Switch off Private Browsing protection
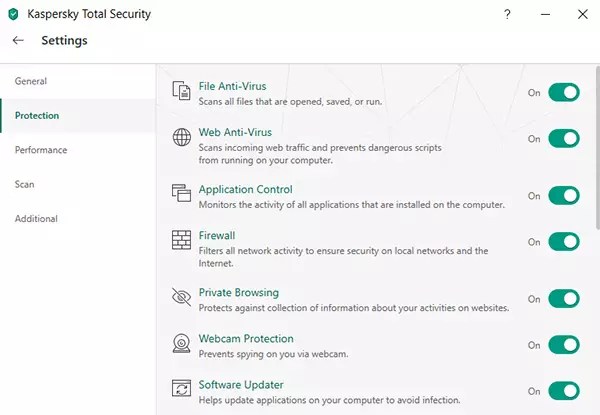The image size is (600, 415). point(563,298)
